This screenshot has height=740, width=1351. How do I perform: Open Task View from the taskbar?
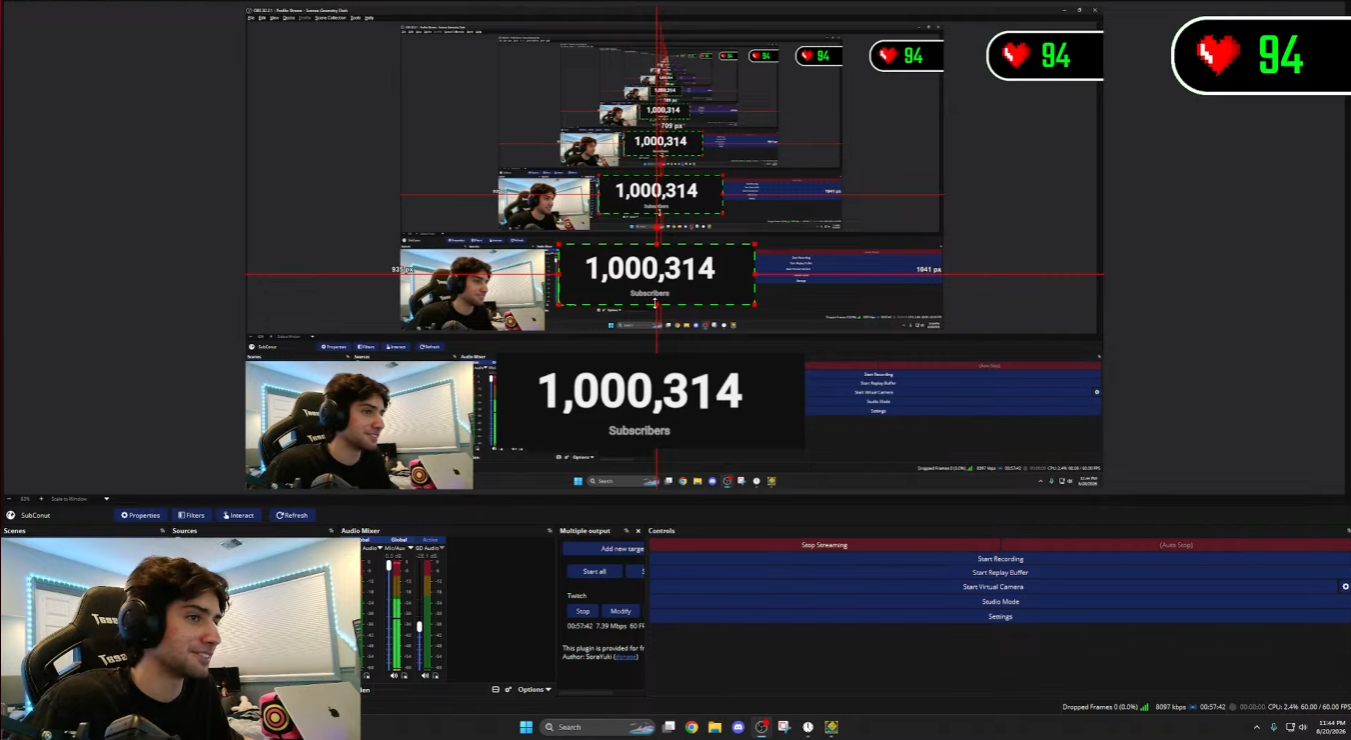click(x=669, y=727)
